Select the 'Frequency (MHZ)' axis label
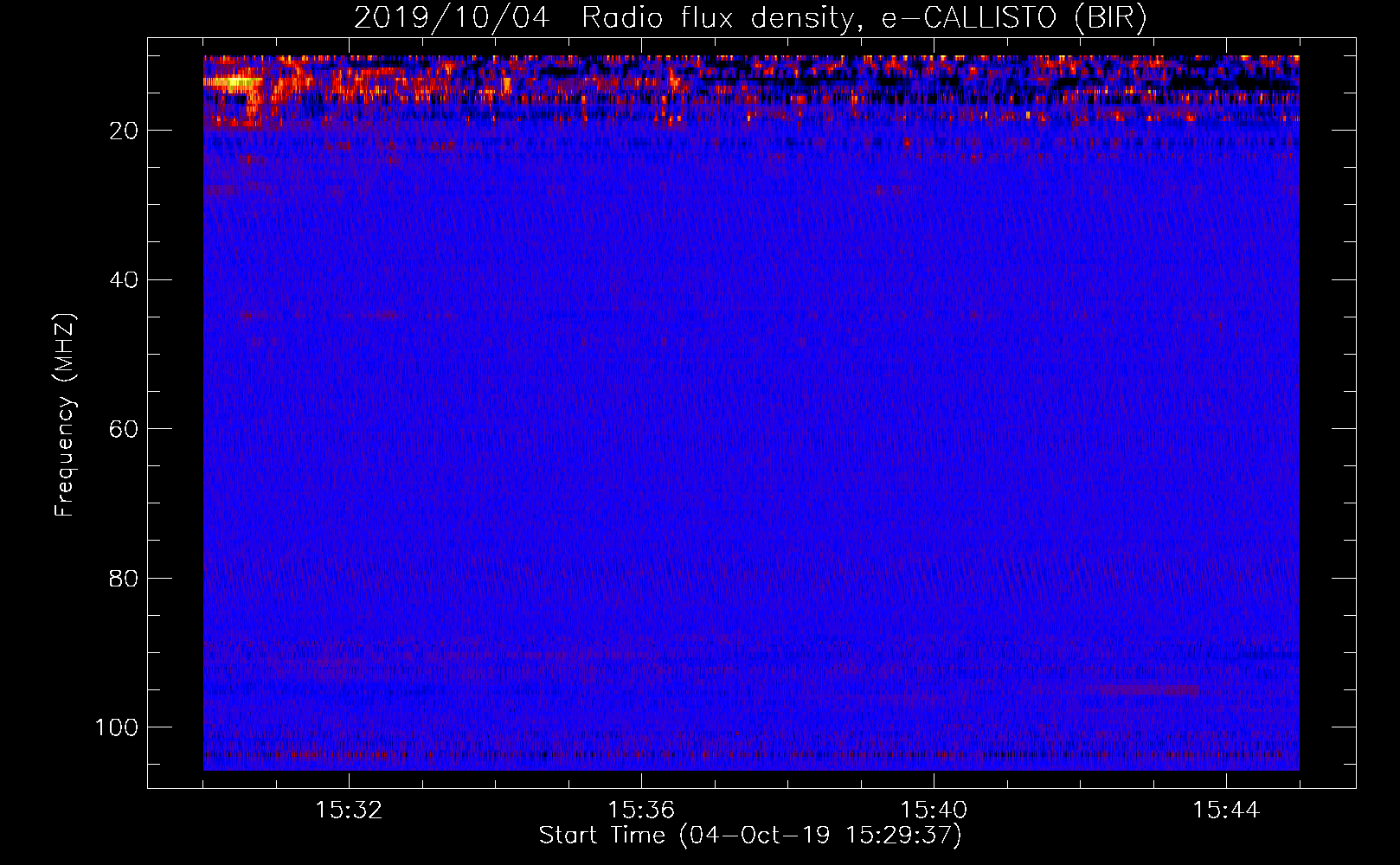This screenshot has width=1400, height=865. [65, 415]
